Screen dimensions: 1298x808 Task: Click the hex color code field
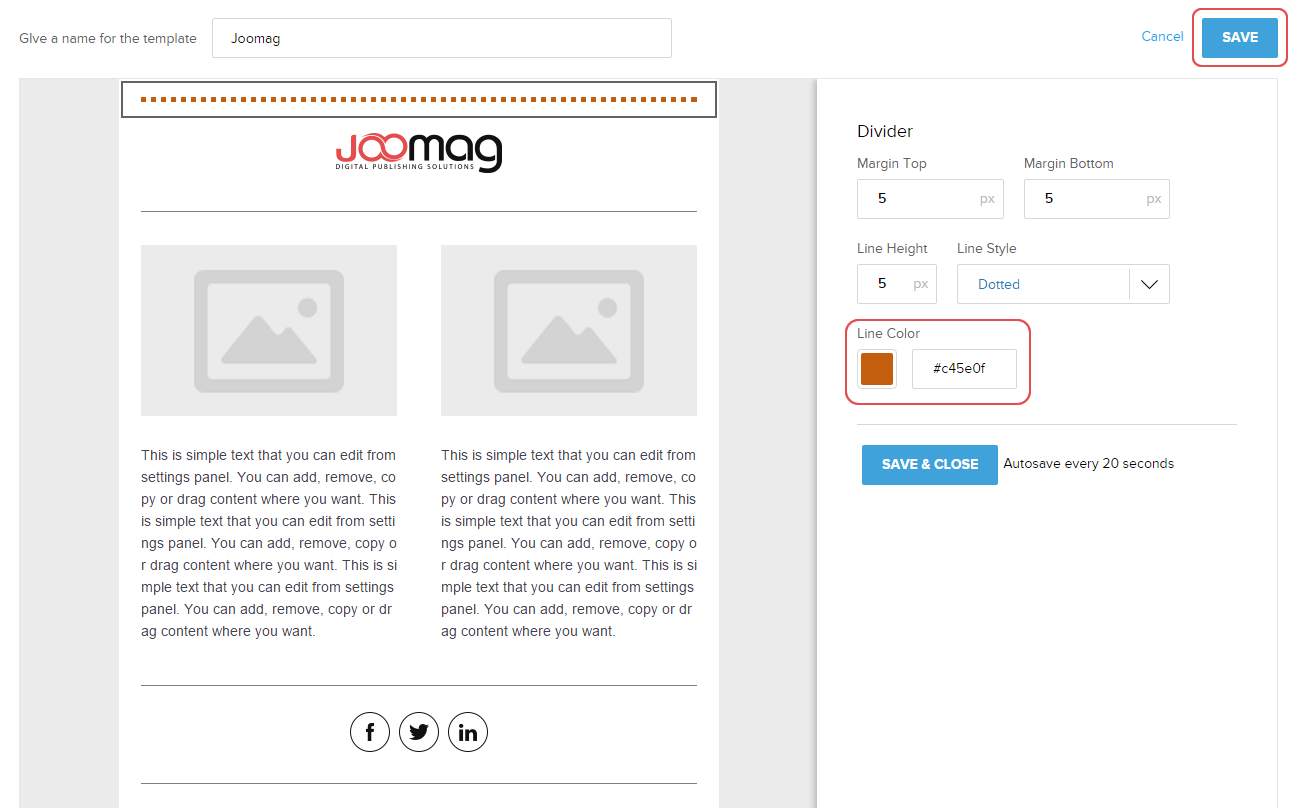click(x=964, y=369)
